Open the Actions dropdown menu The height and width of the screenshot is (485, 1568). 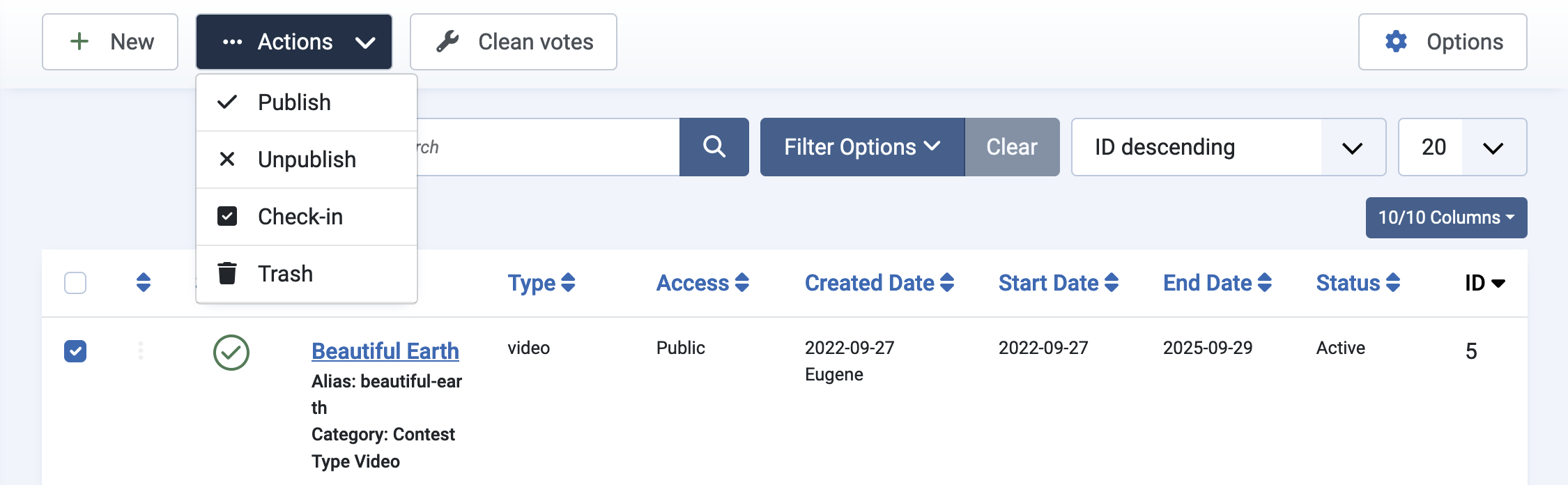coord(294,42)
